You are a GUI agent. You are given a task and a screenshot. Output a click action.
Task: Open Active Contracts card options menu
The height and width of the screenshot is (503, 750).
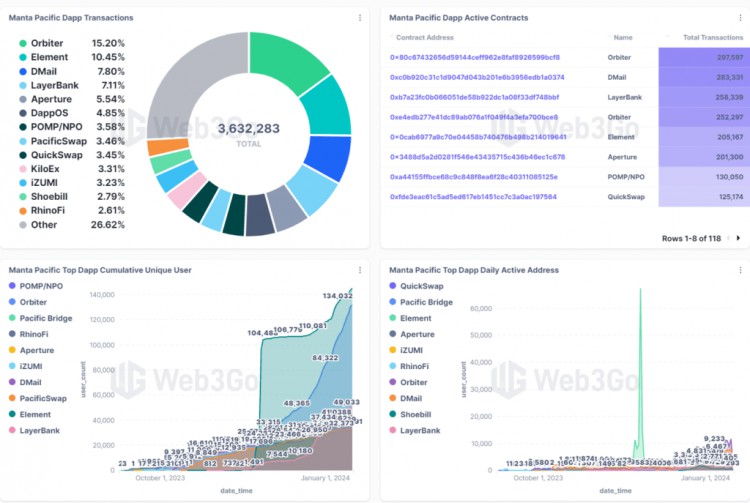point(740,18)
